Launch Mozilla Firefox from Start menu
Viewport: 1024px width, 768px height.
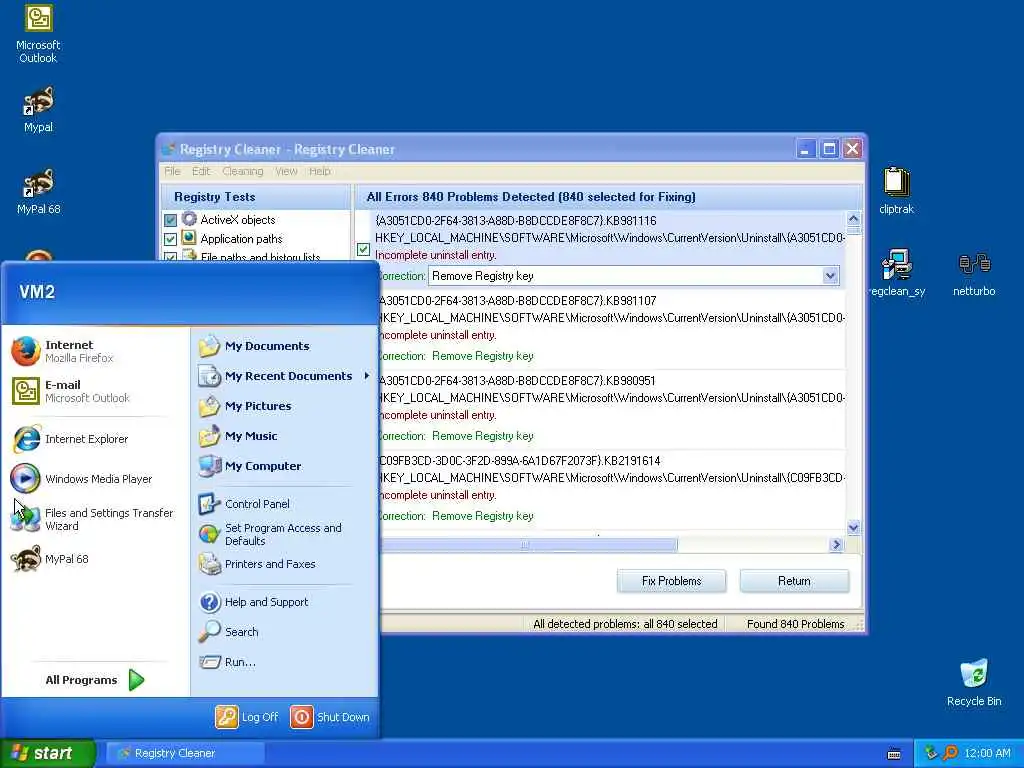pos(95,351)
